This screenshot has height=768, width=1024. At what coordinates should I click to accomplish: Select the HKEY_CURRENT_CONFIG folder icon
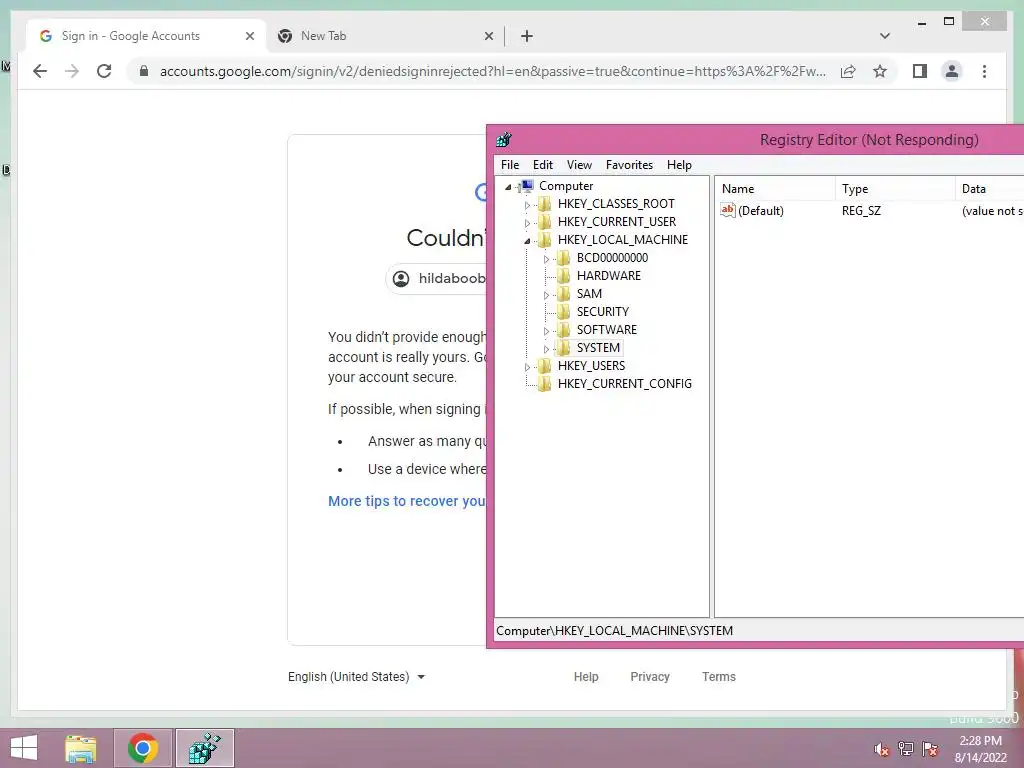pyautogui.click(x=544, y=383)
